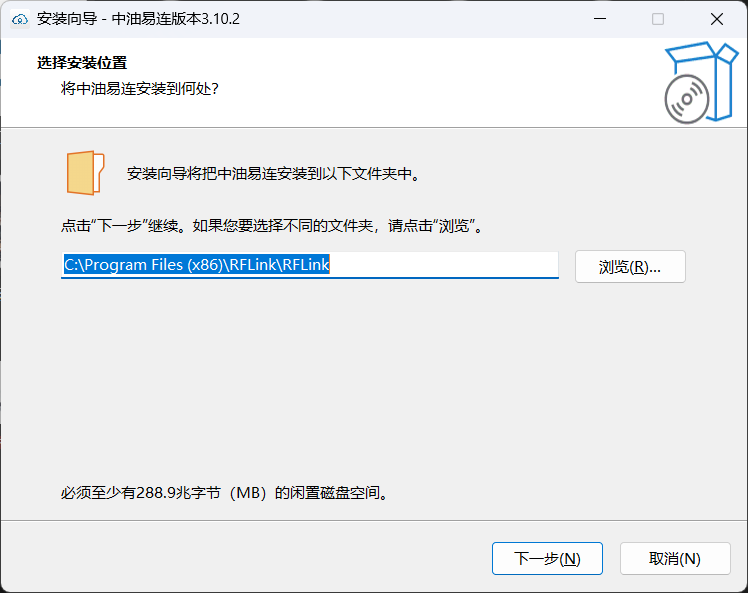The image size is (748, 593).
Task: Click the box and disc setup icon
Action: point(701,83)
